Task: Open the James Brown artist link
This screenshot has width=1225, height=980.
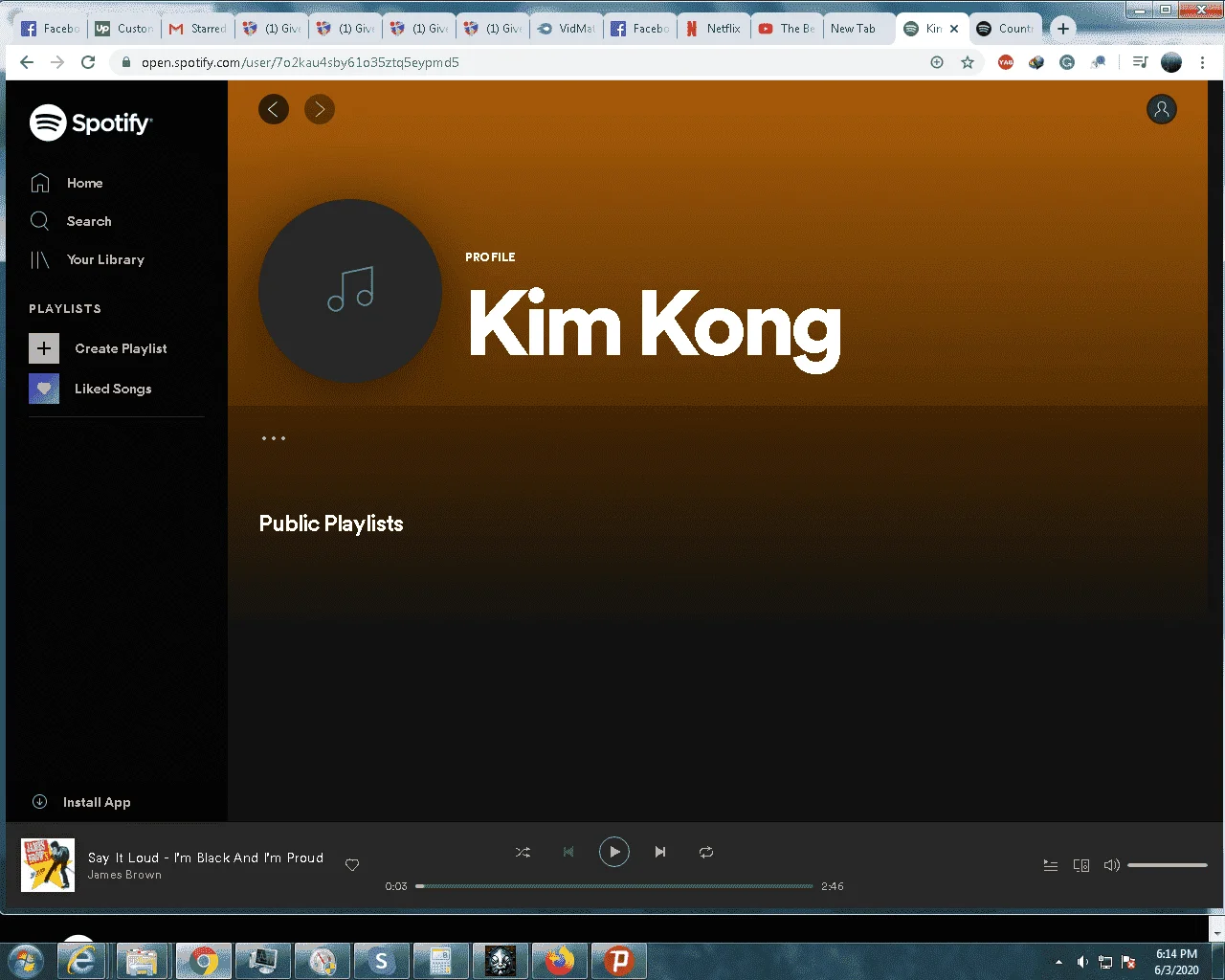Action: click(x=124, y=875)
